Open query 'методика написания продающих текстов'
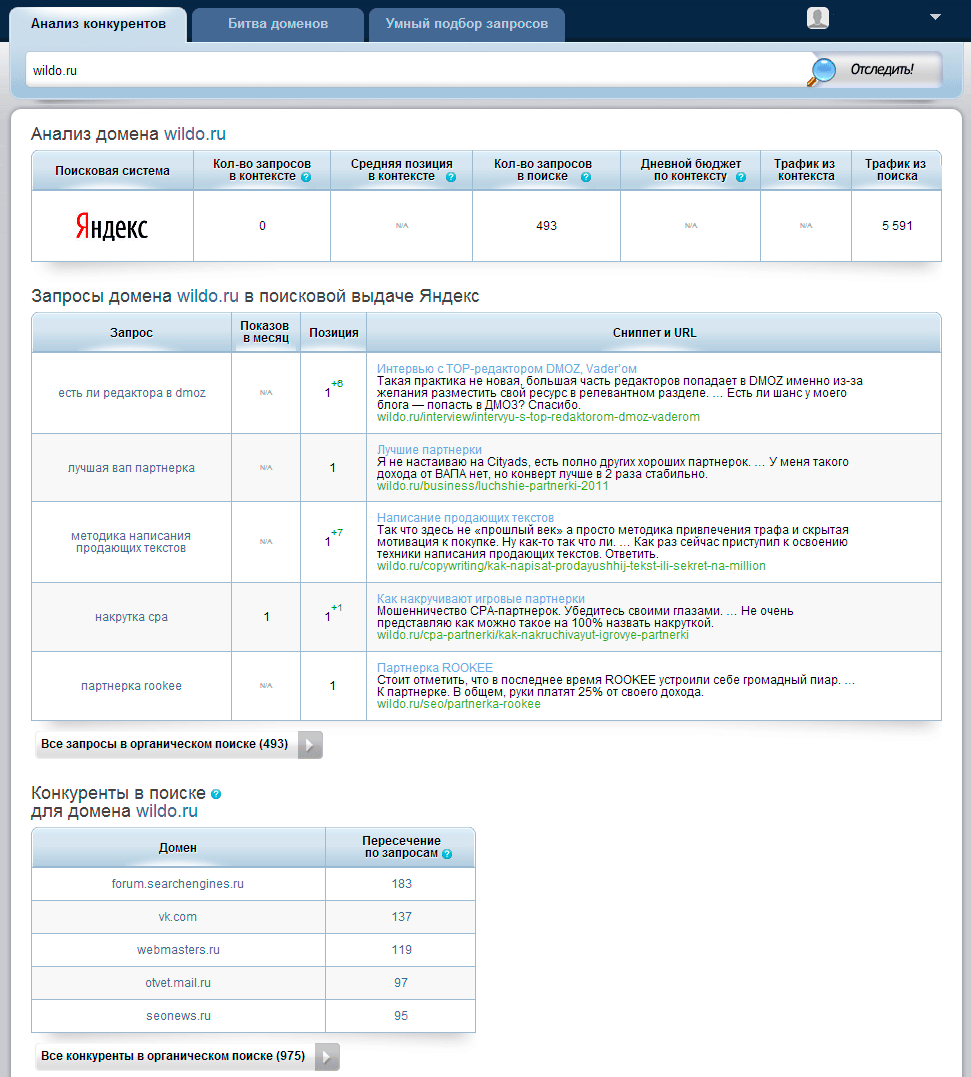The image size is (971, 1077). tap(131, 542)
